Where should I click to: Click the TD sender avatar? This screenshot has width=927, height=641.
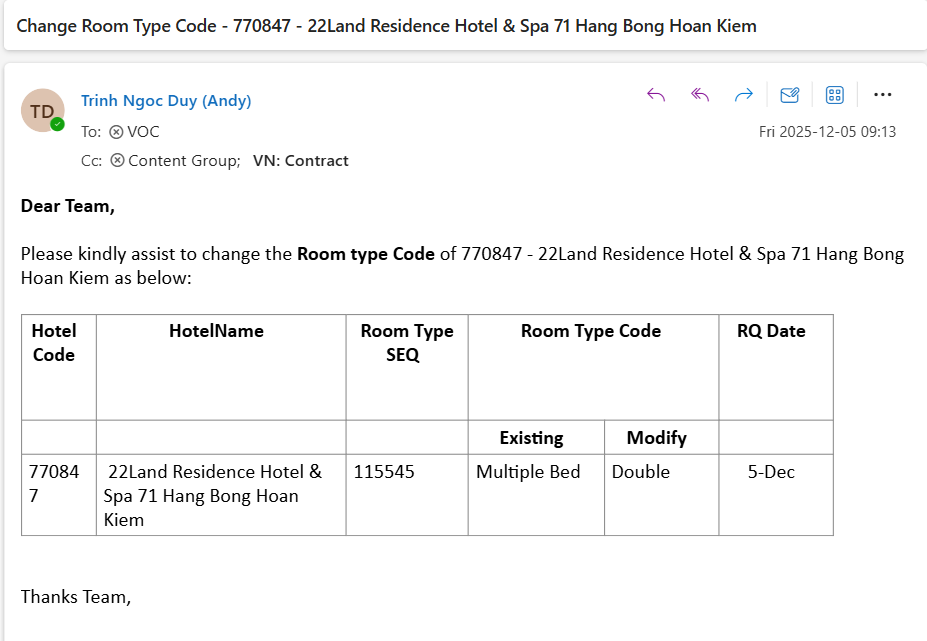coord(42,110)
